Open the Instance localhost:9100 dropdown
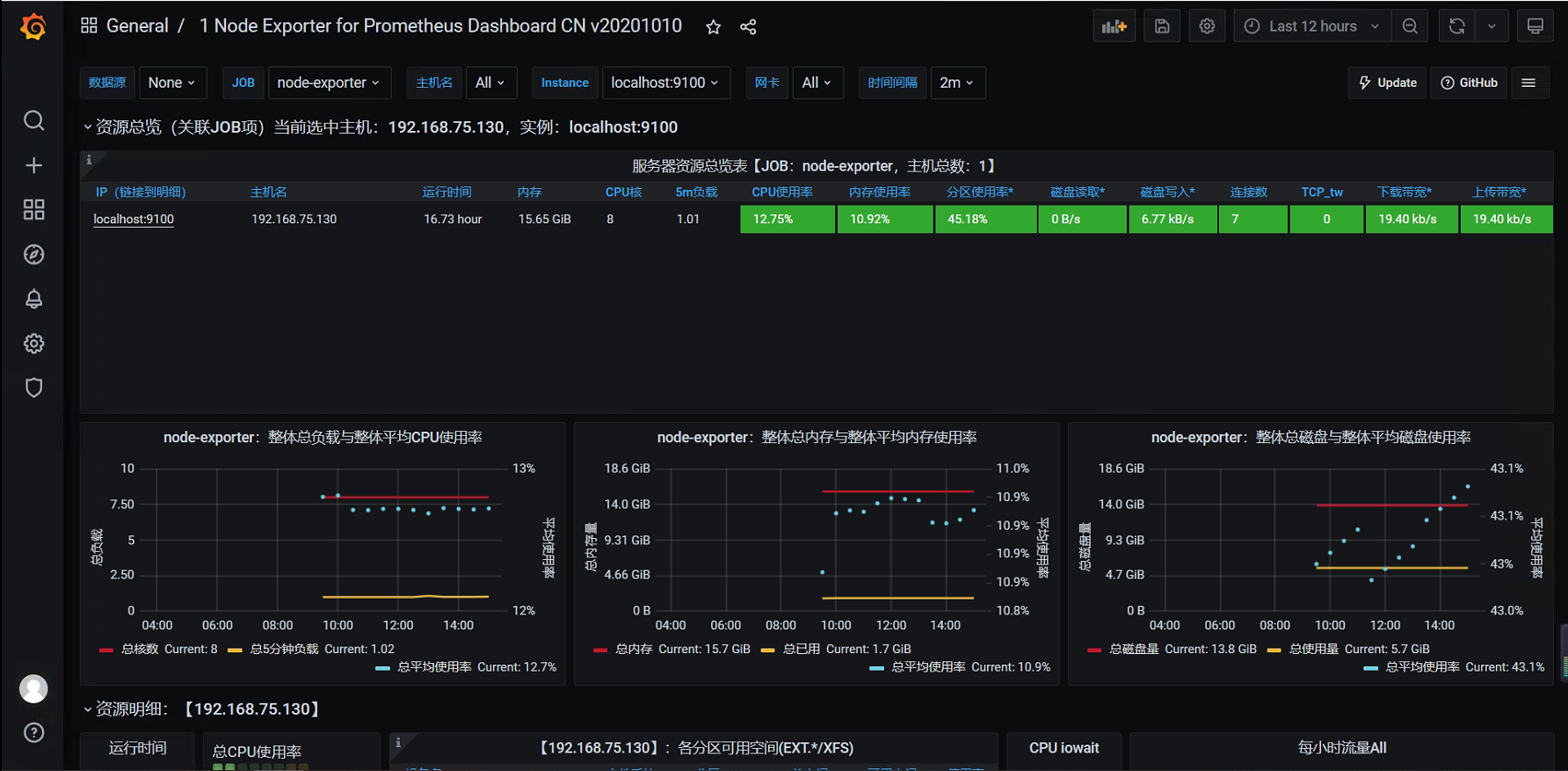 664,83
